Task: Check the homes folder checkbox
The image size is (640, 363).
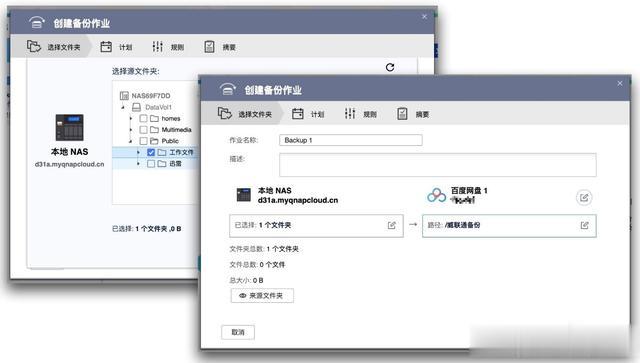Action: pyautogui.click(x=143, y=118)
